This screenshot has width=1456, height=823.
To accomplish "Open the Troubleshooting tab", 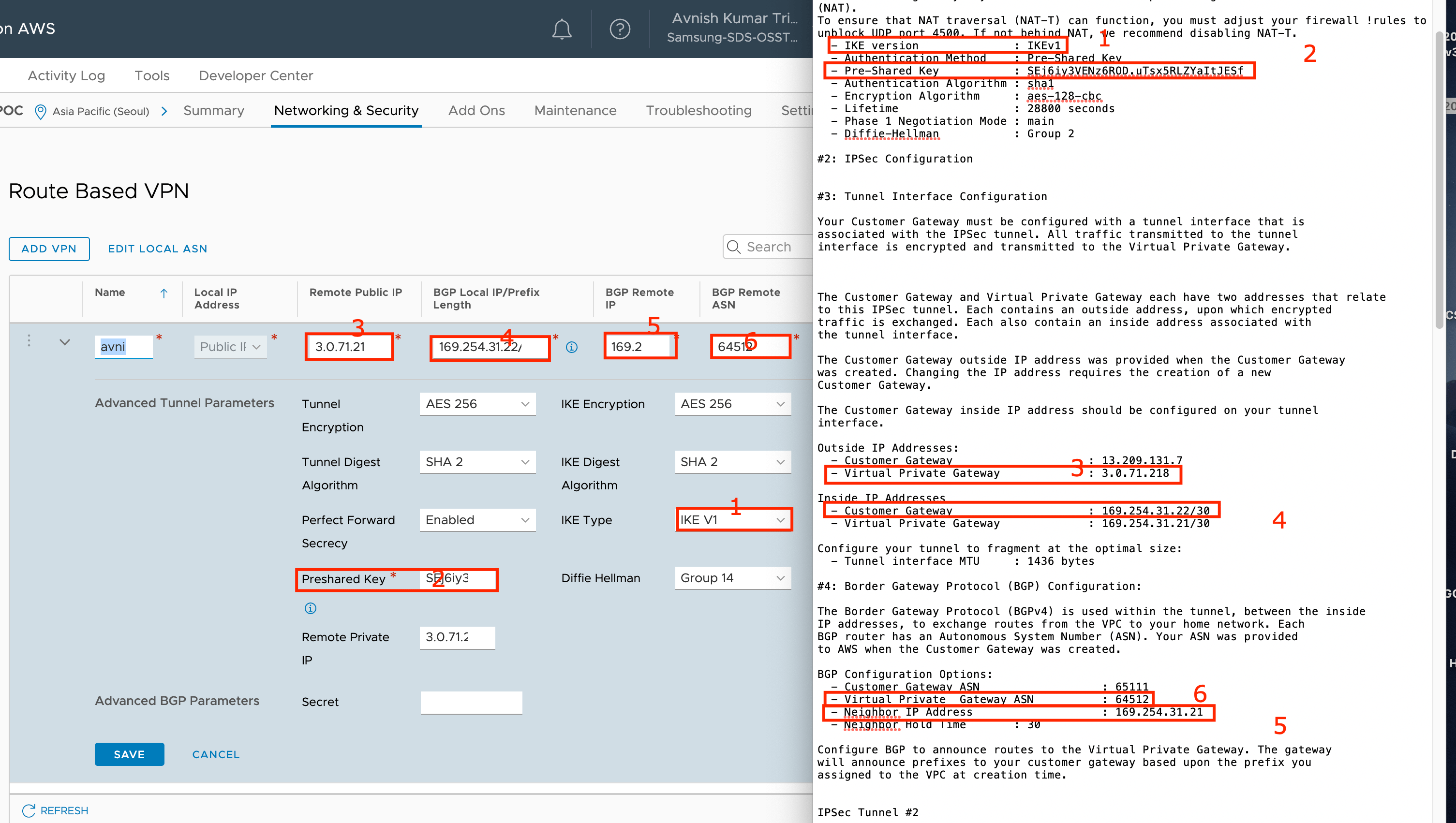I will click(x=698, y=111).
